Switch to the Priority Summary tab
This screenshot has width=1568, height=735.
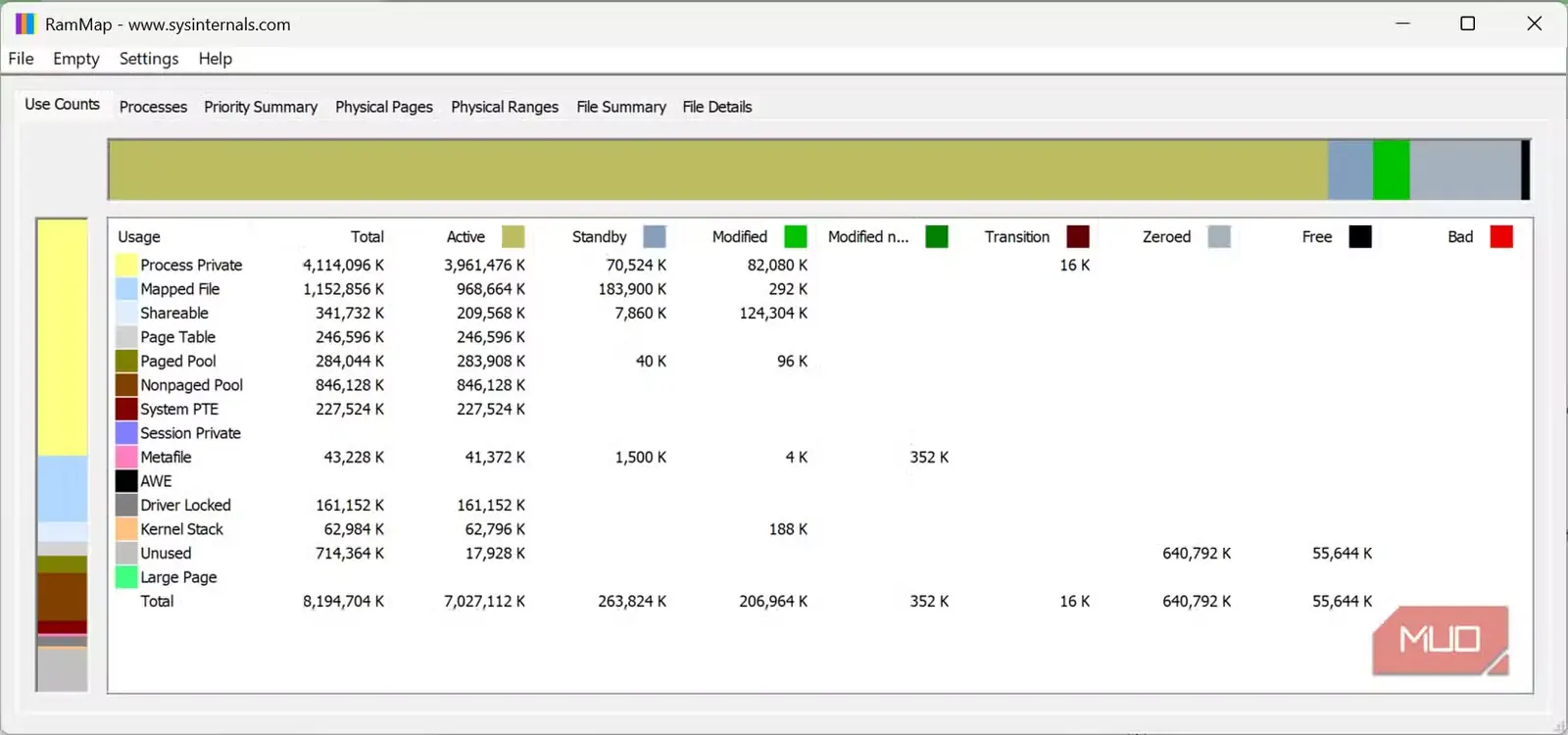click(261, 107)
